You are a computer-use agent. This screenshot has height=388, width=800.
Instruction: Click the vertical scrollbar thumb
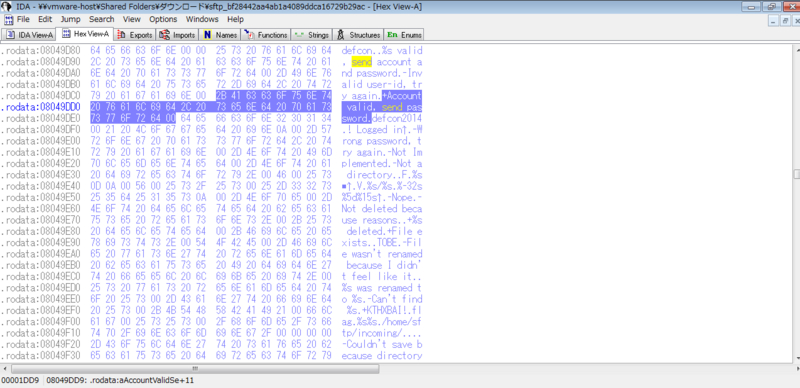click(796, 174)
